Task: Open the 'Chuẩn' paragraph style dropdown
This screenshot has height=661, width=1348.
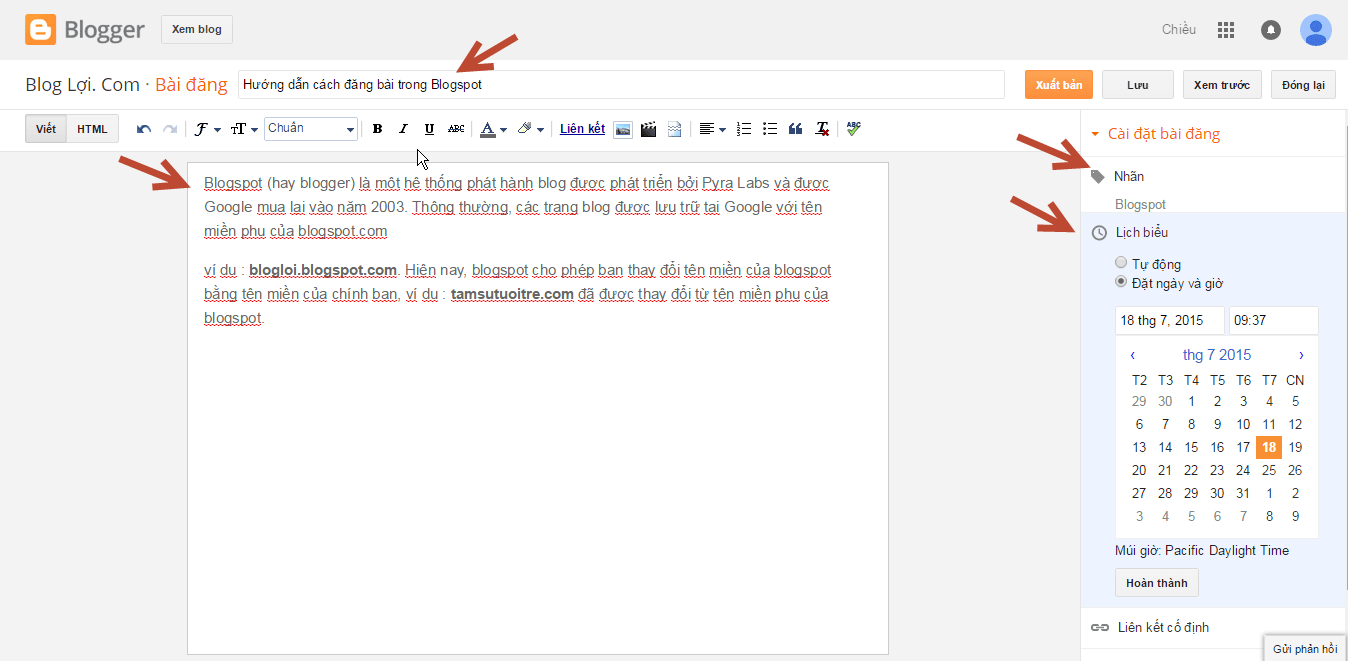Action: pos(310,129)
